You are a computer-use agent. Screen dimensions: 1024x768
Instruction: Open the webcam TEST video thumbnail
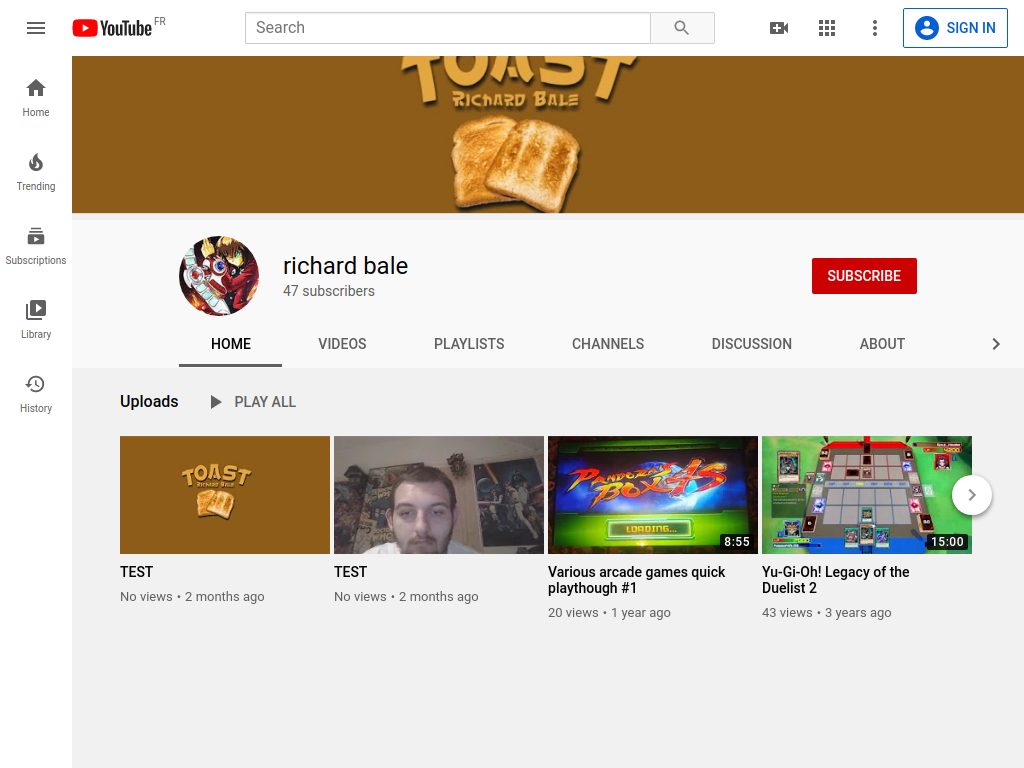coord(439,495)
